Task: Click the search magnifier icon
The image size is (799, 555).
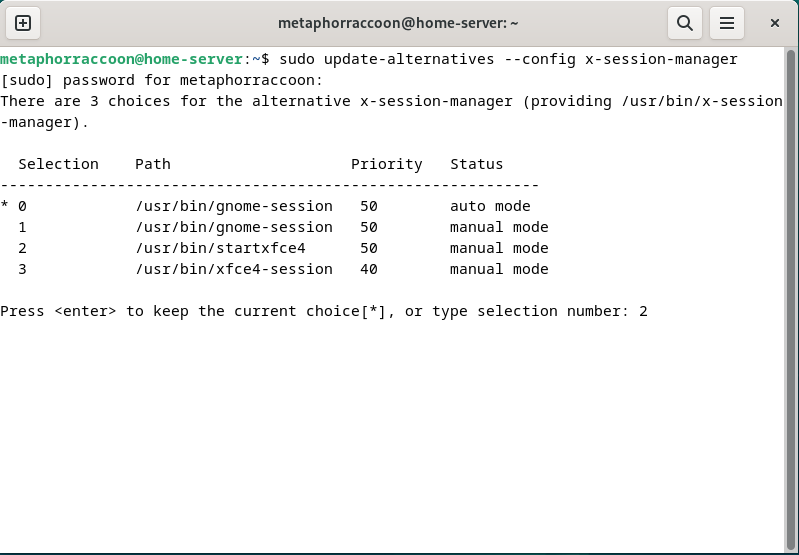Action: [x=684, y=22]
